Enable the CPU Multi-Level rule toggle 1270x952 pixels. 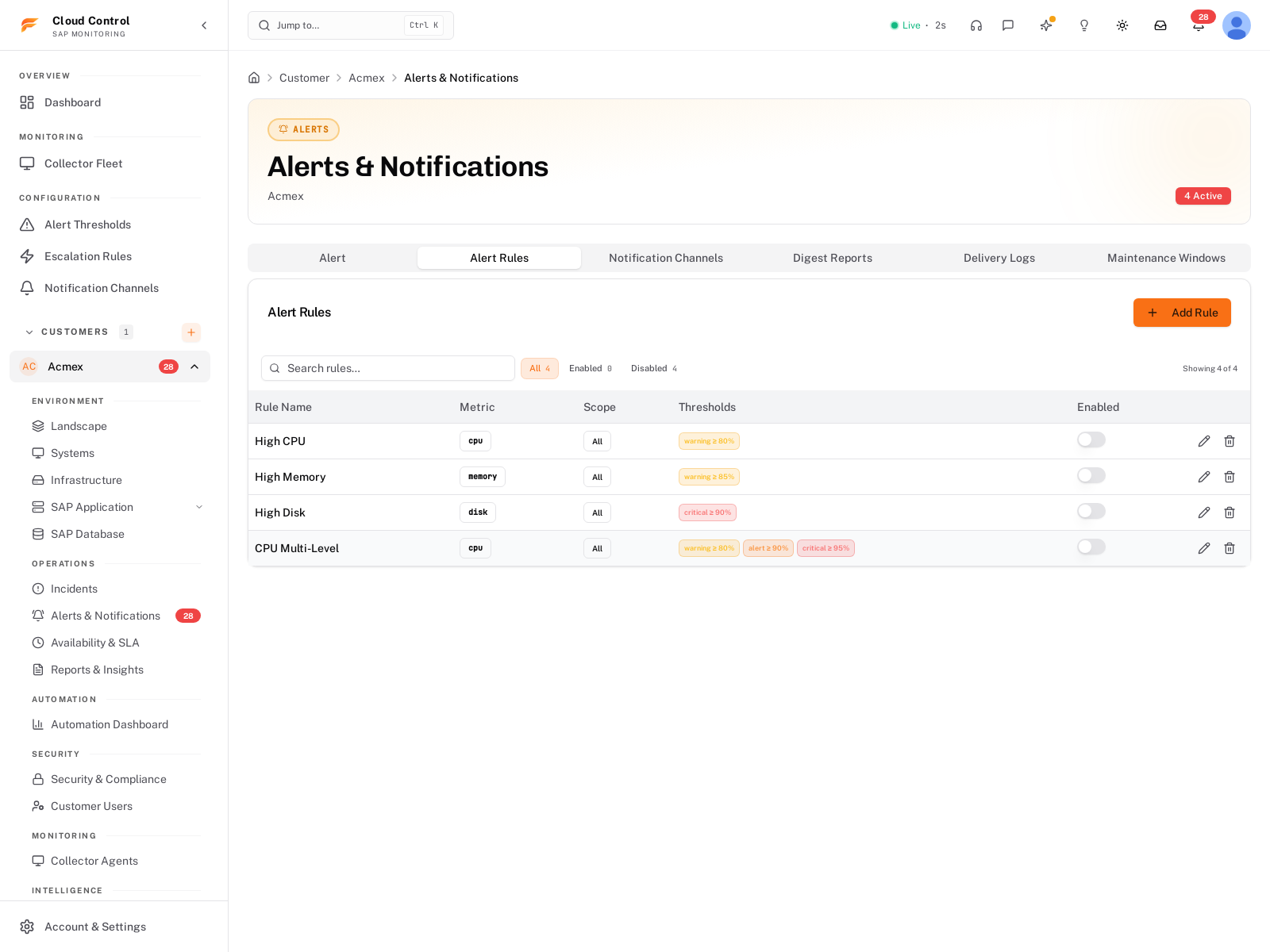(1091, 547)
